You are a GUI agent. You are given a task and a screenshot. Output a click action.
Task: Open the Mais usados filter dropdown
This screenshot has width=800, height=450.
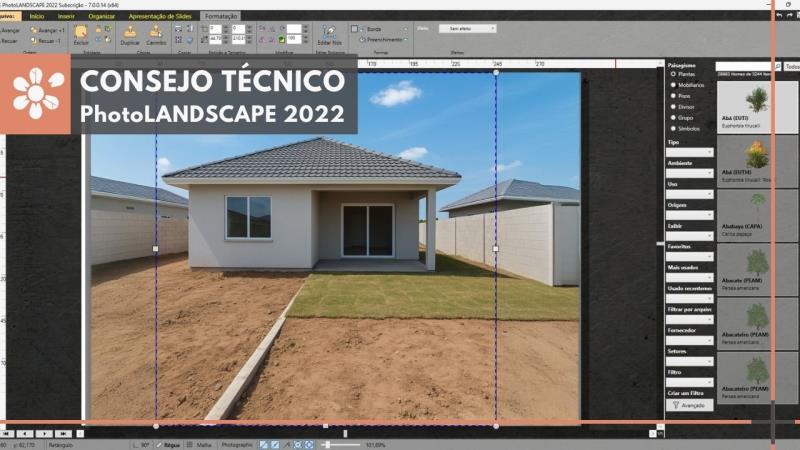pyautogui.click(x=689, y=278)
